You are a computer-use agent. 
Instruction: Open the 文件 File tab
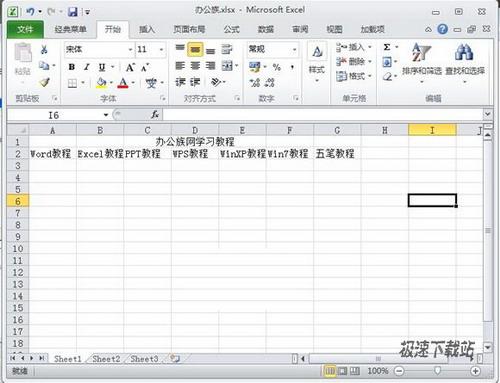(x=25, y=30)
